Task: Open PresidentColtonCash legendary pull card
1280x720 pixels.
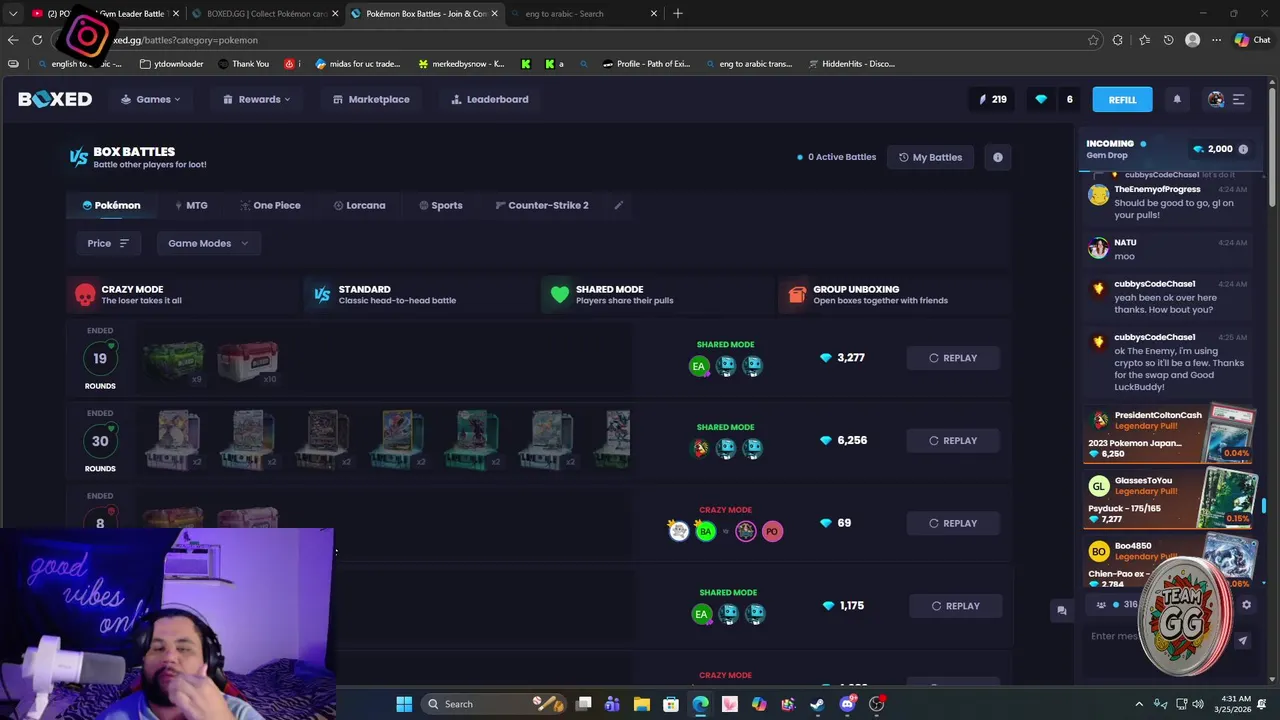Action: pos(1170,434)
